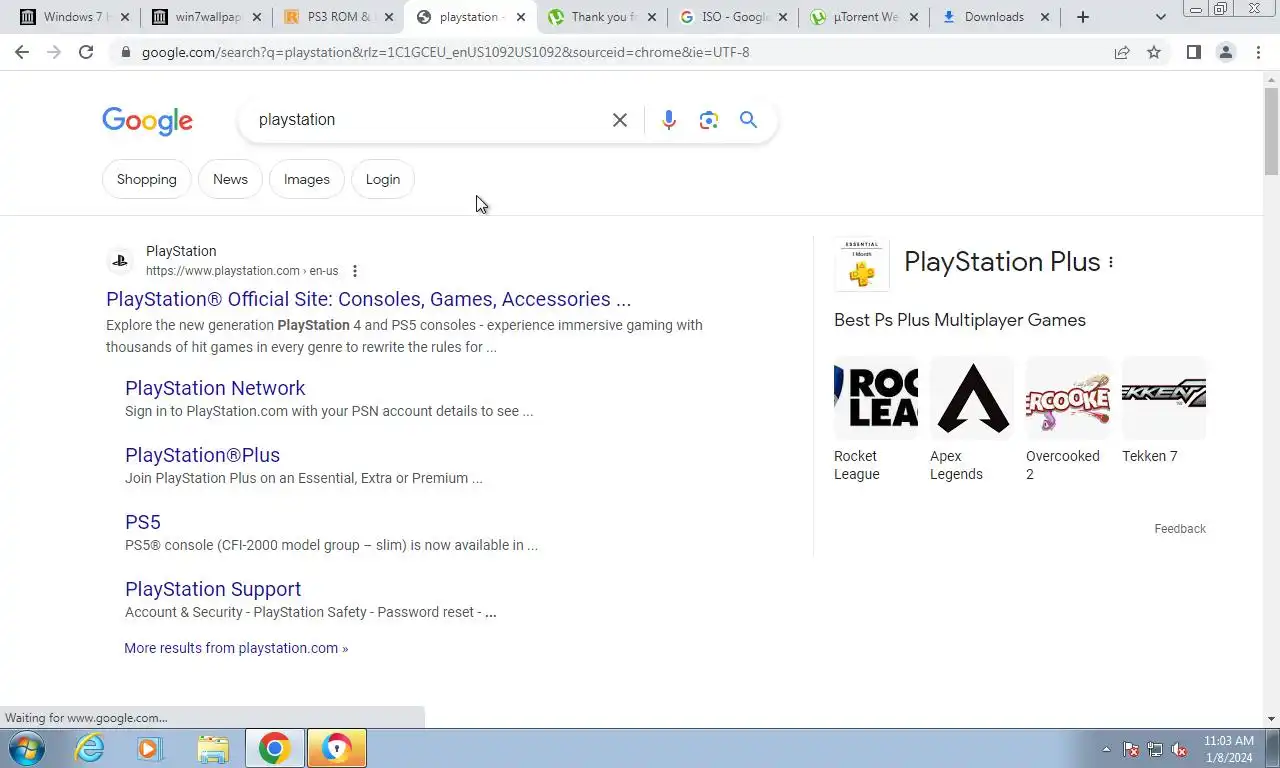Viewport: 1280px width, 768px height.
Task: Open a new tab with plus
Action: click(1083, 17)
